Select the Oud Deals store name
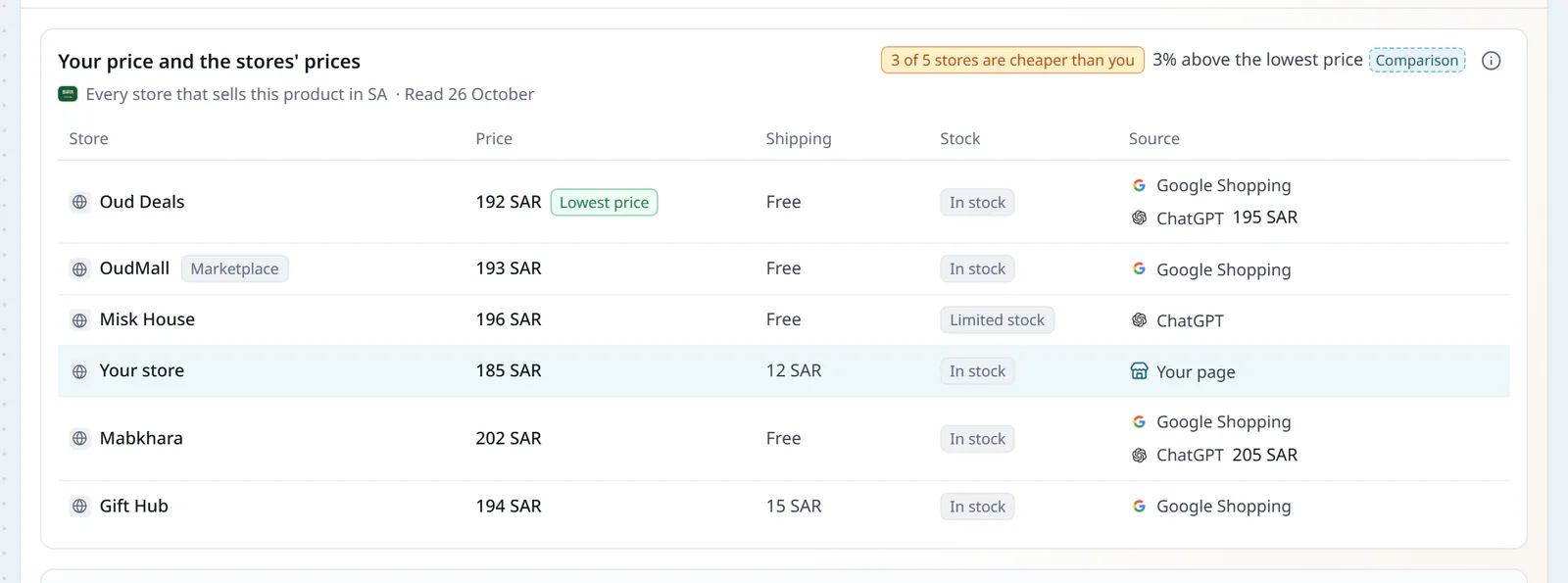 tap(142, 202)
